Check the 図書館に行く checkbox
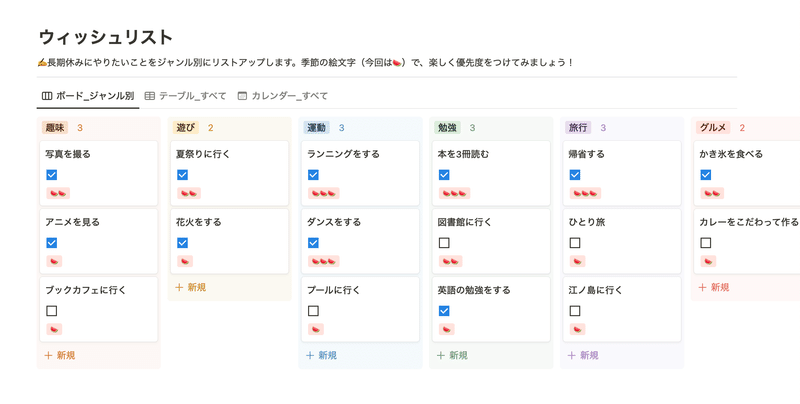The image size is (800, 404). pos(444,243)
